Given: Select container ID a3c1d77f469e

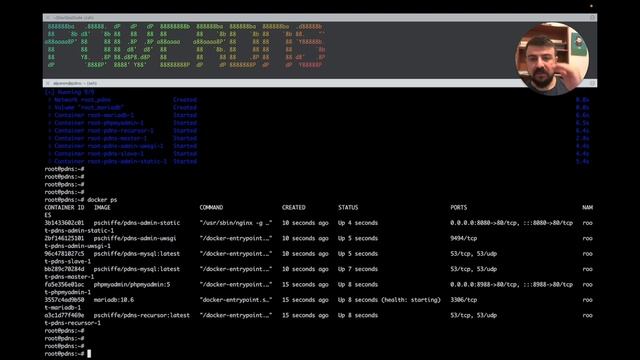Looking at the screenshot, I should 64,316.
